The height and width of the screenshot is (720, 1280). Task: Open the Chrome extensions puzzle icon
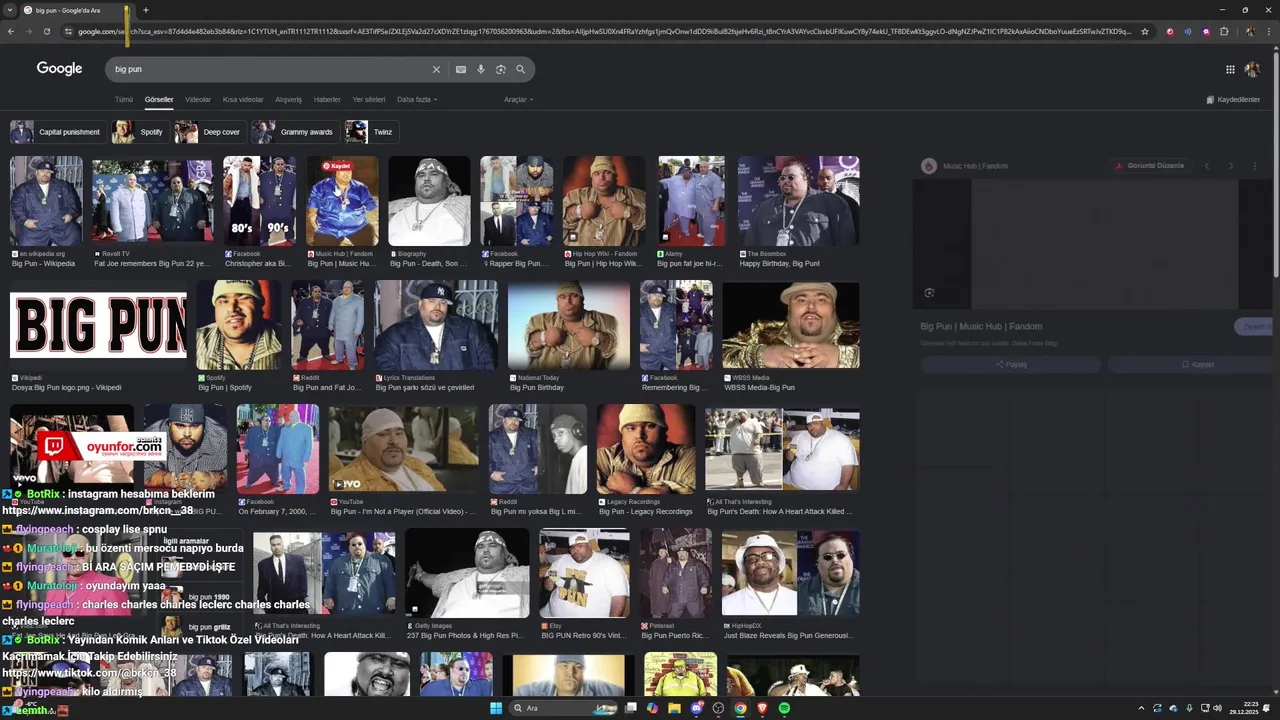click(x=1224, y=31)
